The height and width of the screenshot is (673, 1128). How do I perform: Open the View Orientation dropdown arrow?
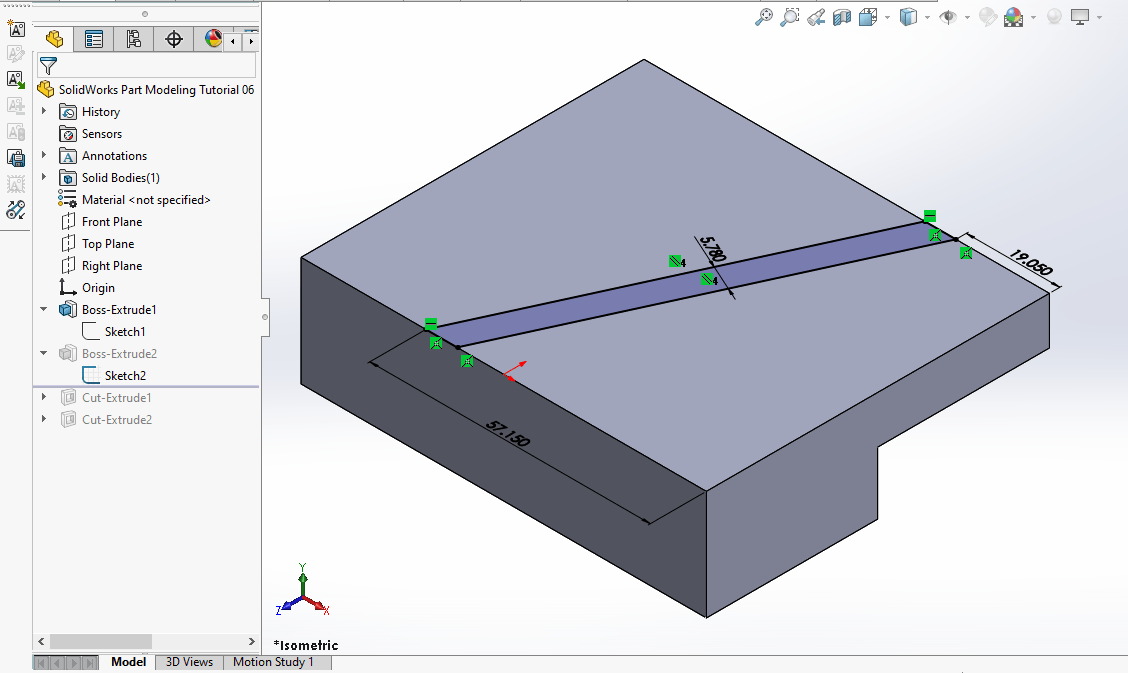point(888,17)
